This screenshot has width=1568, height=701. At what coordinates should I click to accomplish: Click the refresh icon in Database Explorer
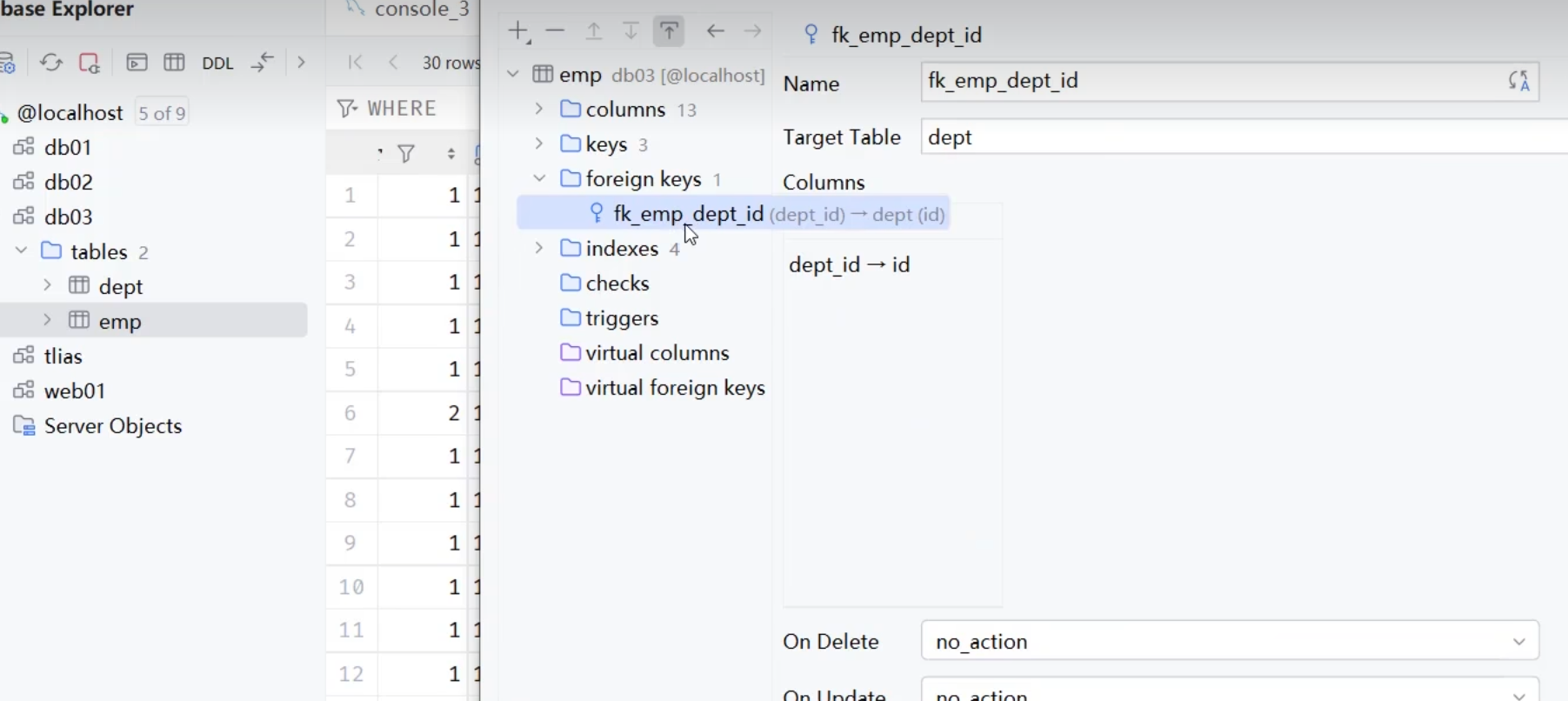pos(51,63)
